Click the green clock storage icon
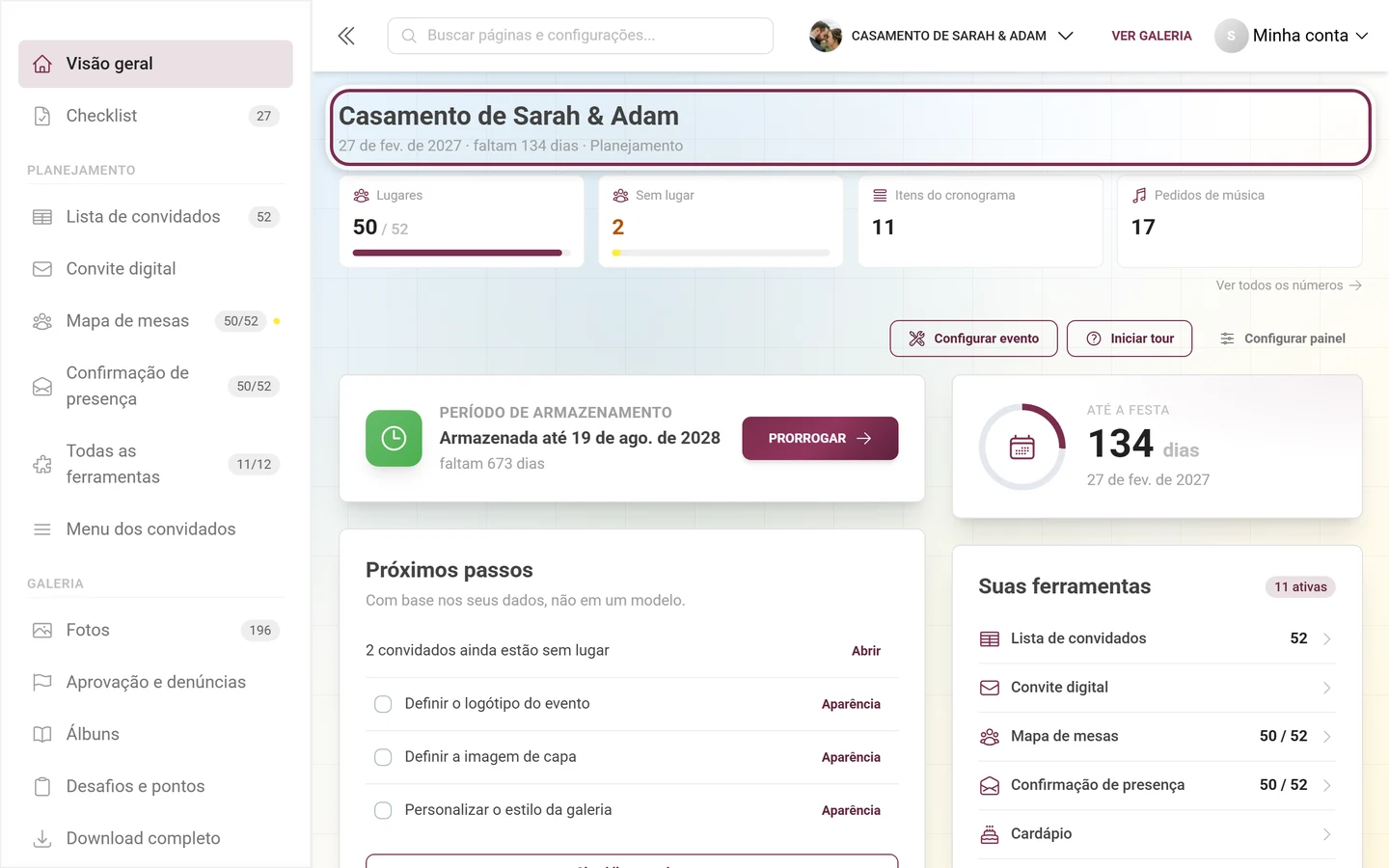 click(394, 438)
